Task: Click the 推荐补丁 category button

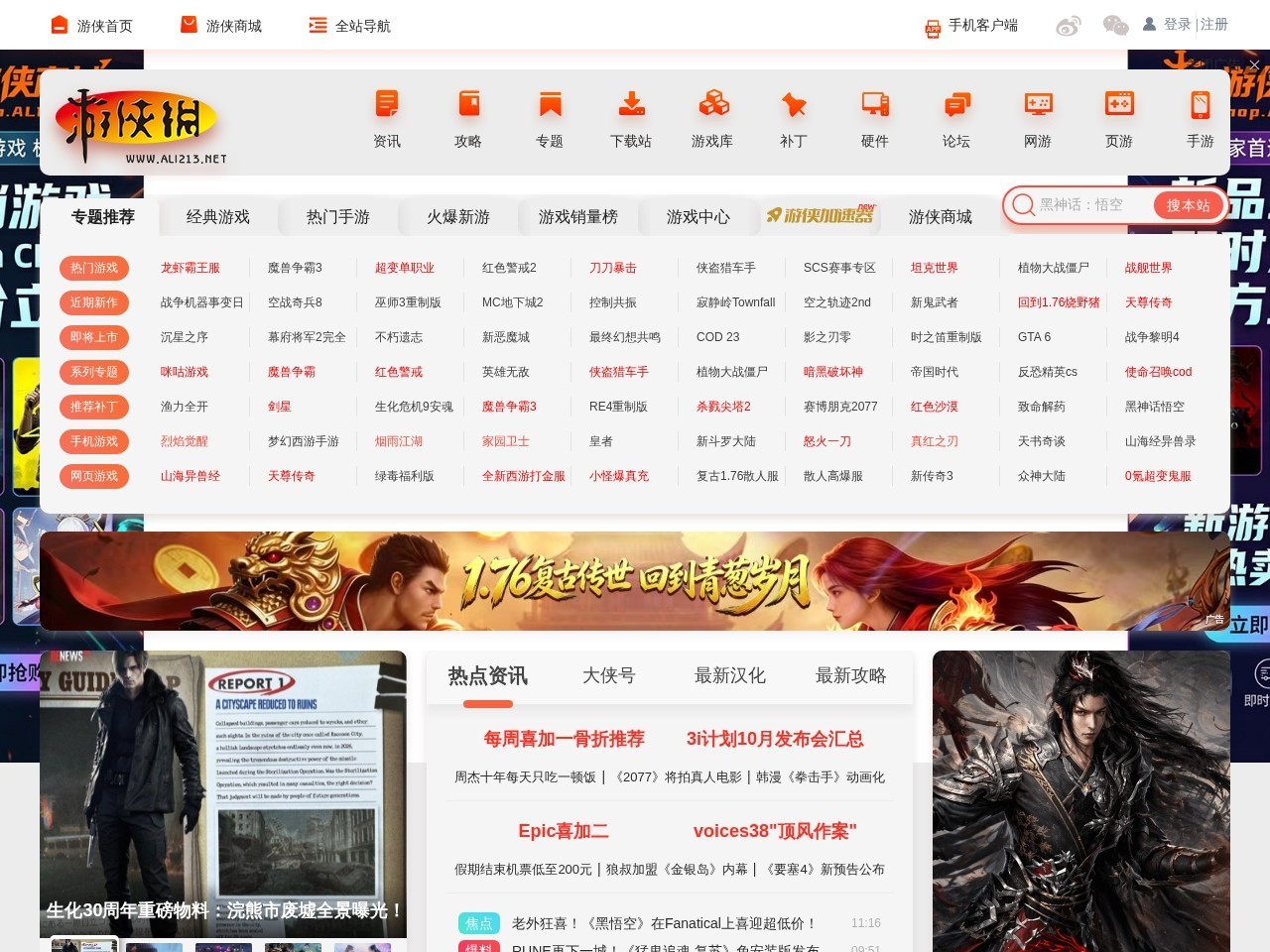Action: pyautogui.click(x=94, y=407)
